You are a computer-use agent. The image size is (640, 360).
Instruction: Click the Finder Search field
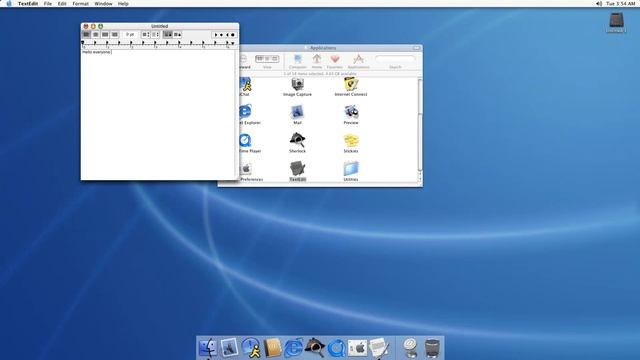coord(395,59)
